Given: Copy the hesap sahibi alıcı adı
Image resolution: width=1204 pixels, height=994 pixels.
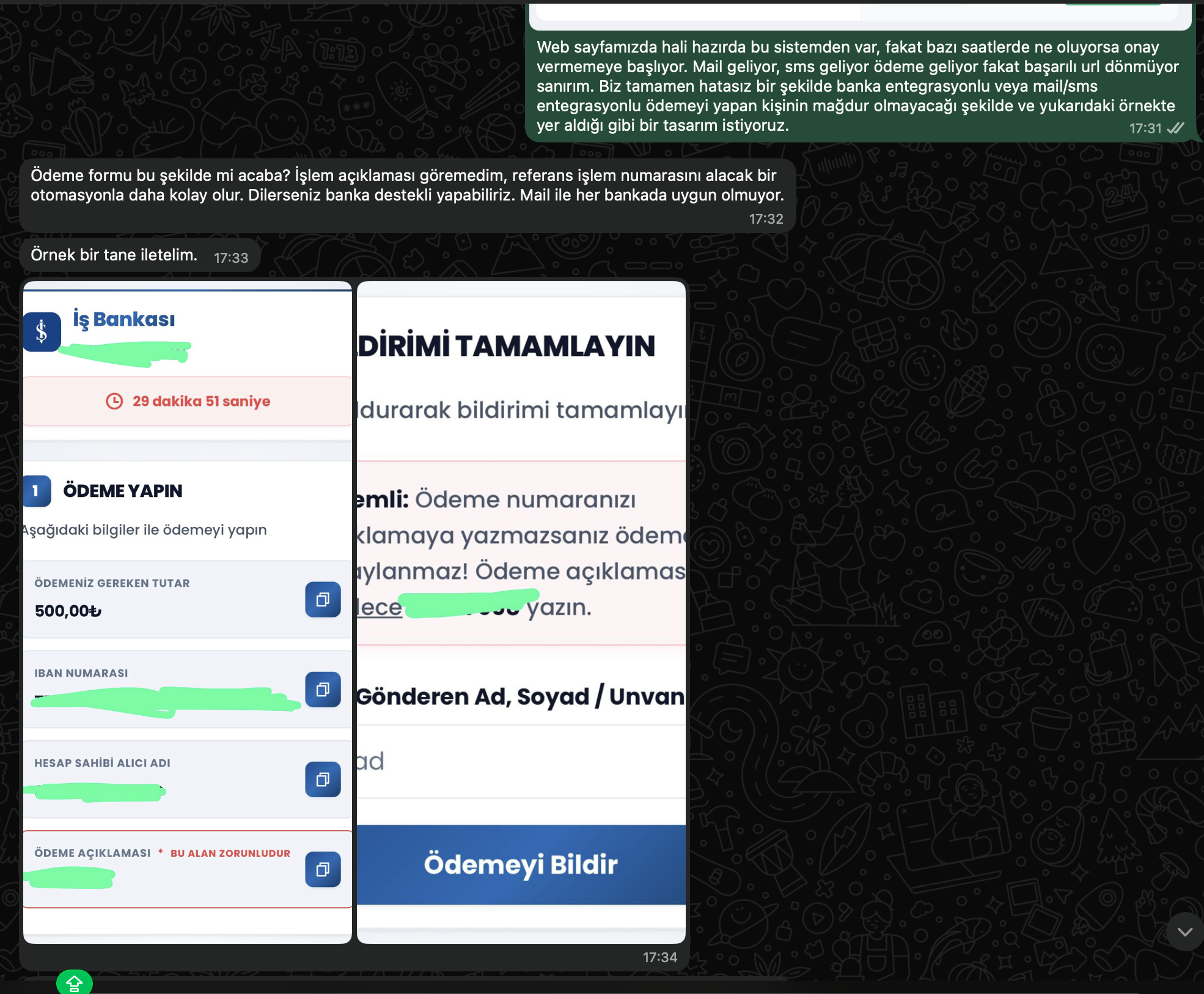Looking at the screenshot, I should point(323,779).
